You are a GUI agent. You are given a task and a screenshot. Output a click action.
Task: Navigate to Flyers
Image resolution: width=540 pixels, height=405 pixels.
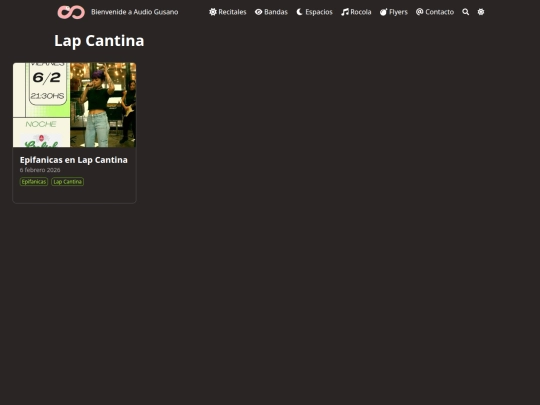point(394,12)
